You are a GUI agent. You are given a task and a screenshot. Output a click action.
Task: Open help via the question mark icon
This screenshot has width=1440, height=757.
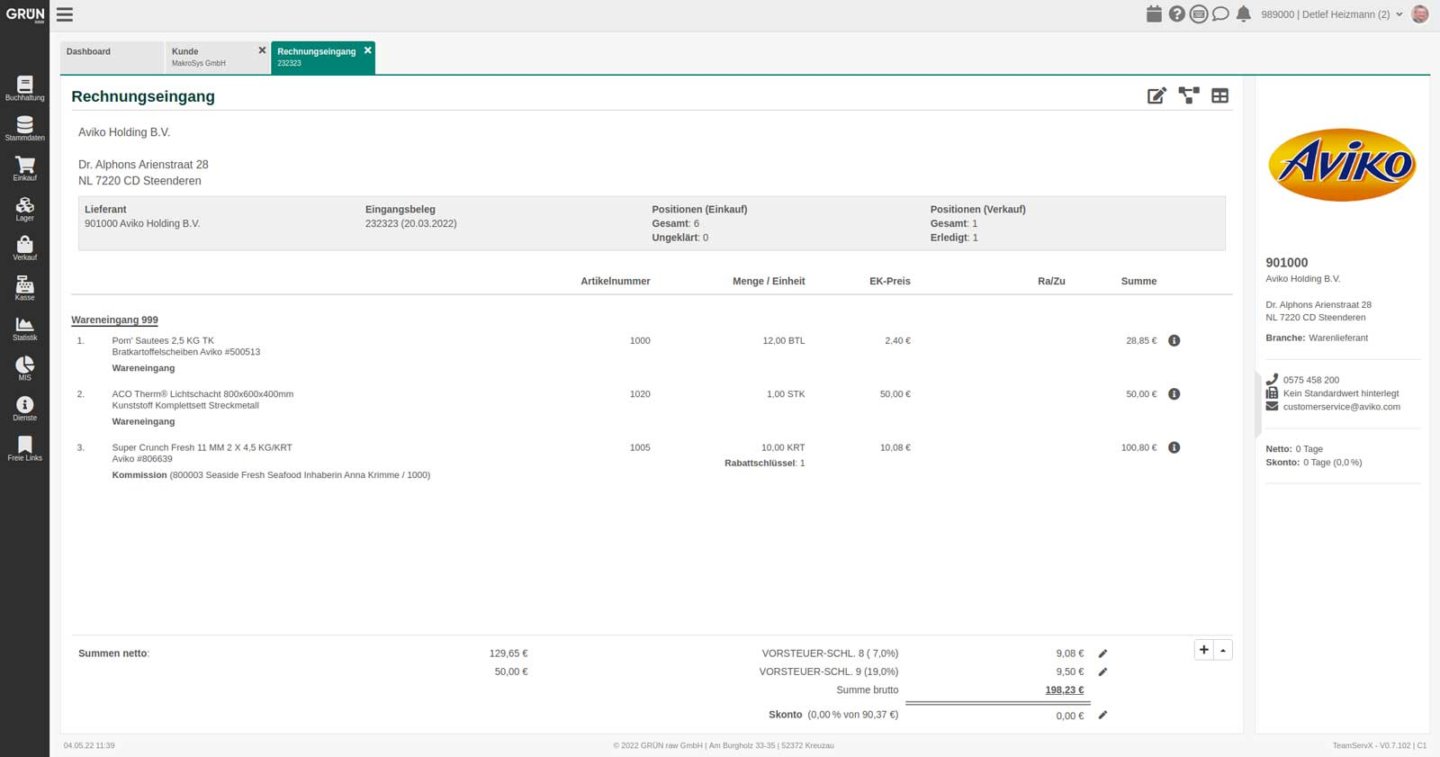tap(1177, 14)
